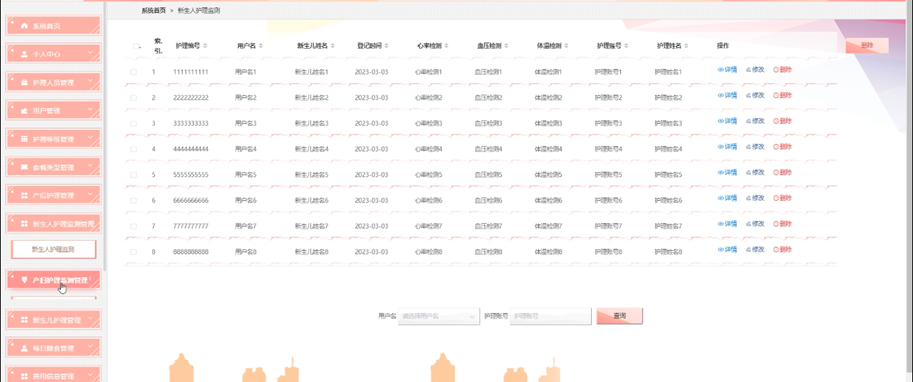Focus the 护理账号 search input
This screenshot has height=382, width=913.
point(550,316)
